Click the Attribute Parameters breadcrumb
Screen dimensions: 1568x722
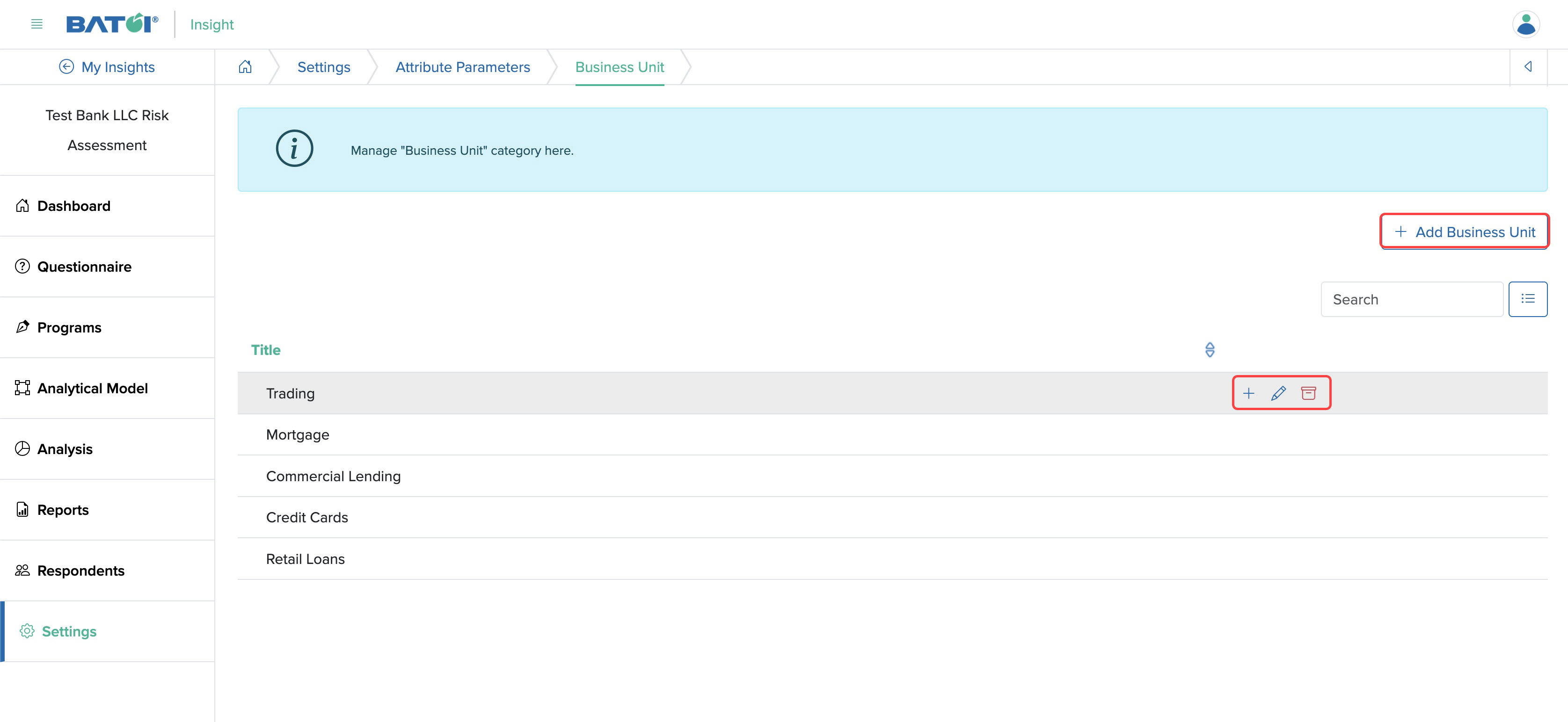pos(463,67)
